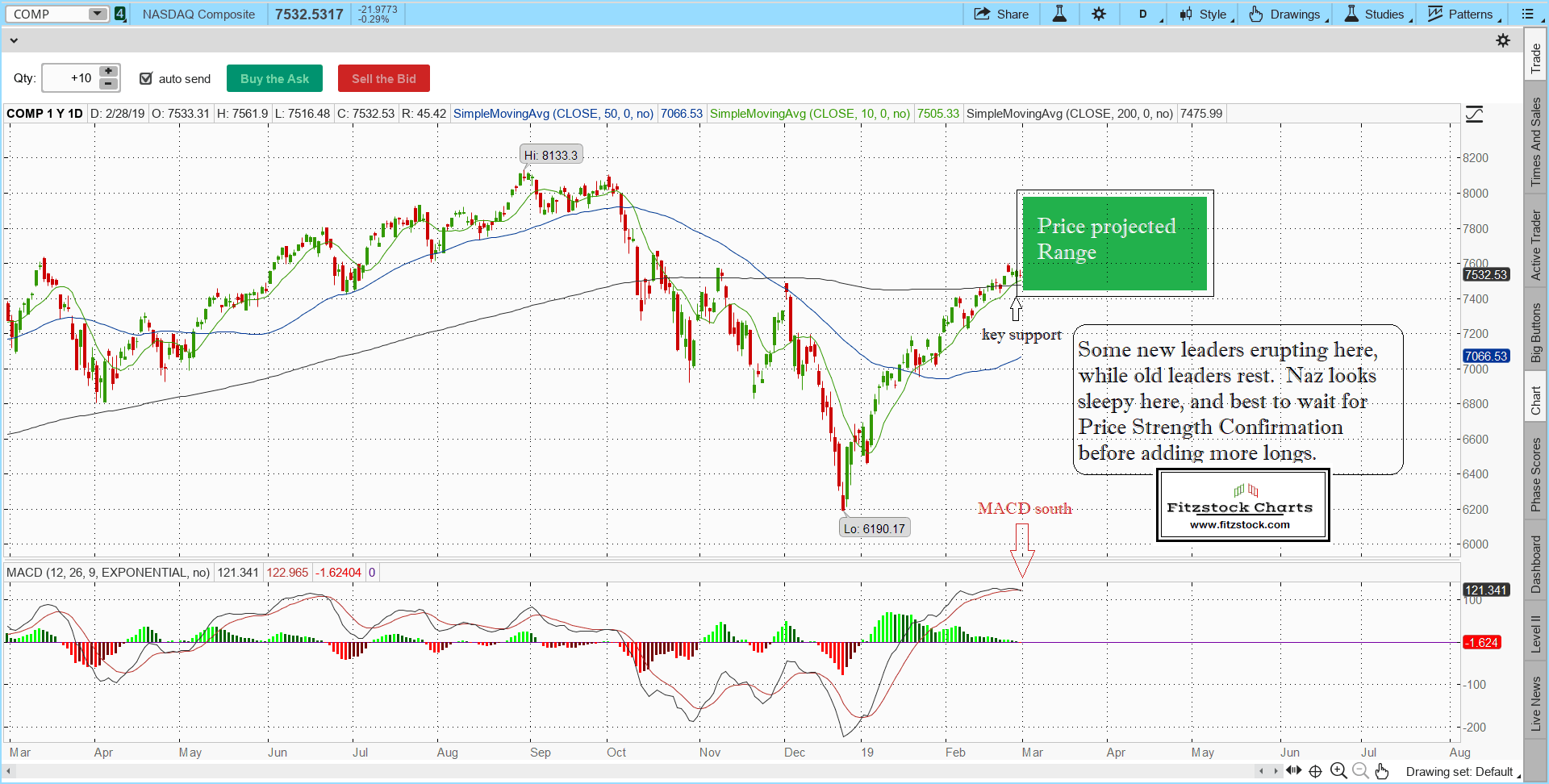Toggle the auto send checkbox
The height and width of the screenshot is (784, 1549).
click(x=146, y=78)
